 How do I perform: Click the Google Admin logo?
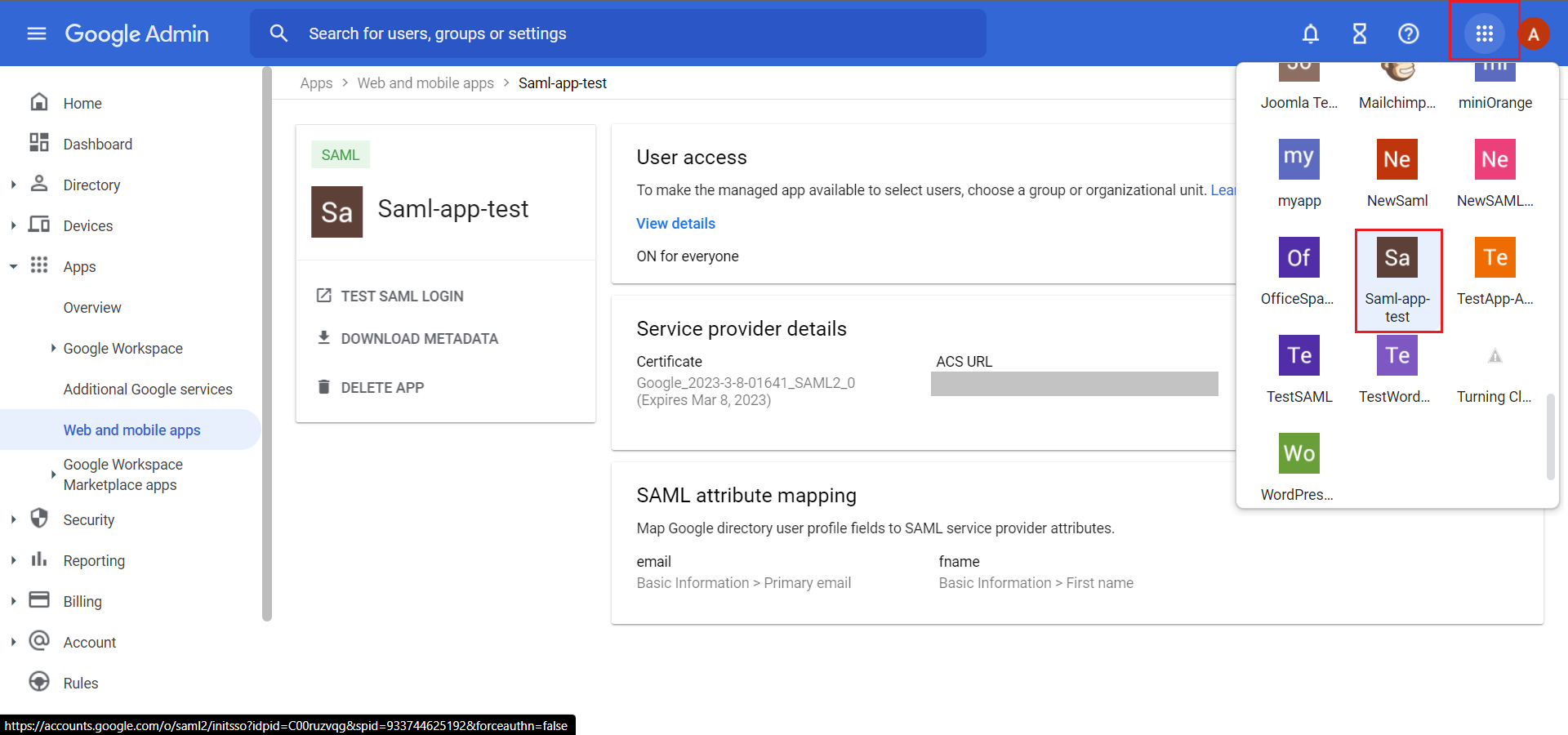pos(136,33)
